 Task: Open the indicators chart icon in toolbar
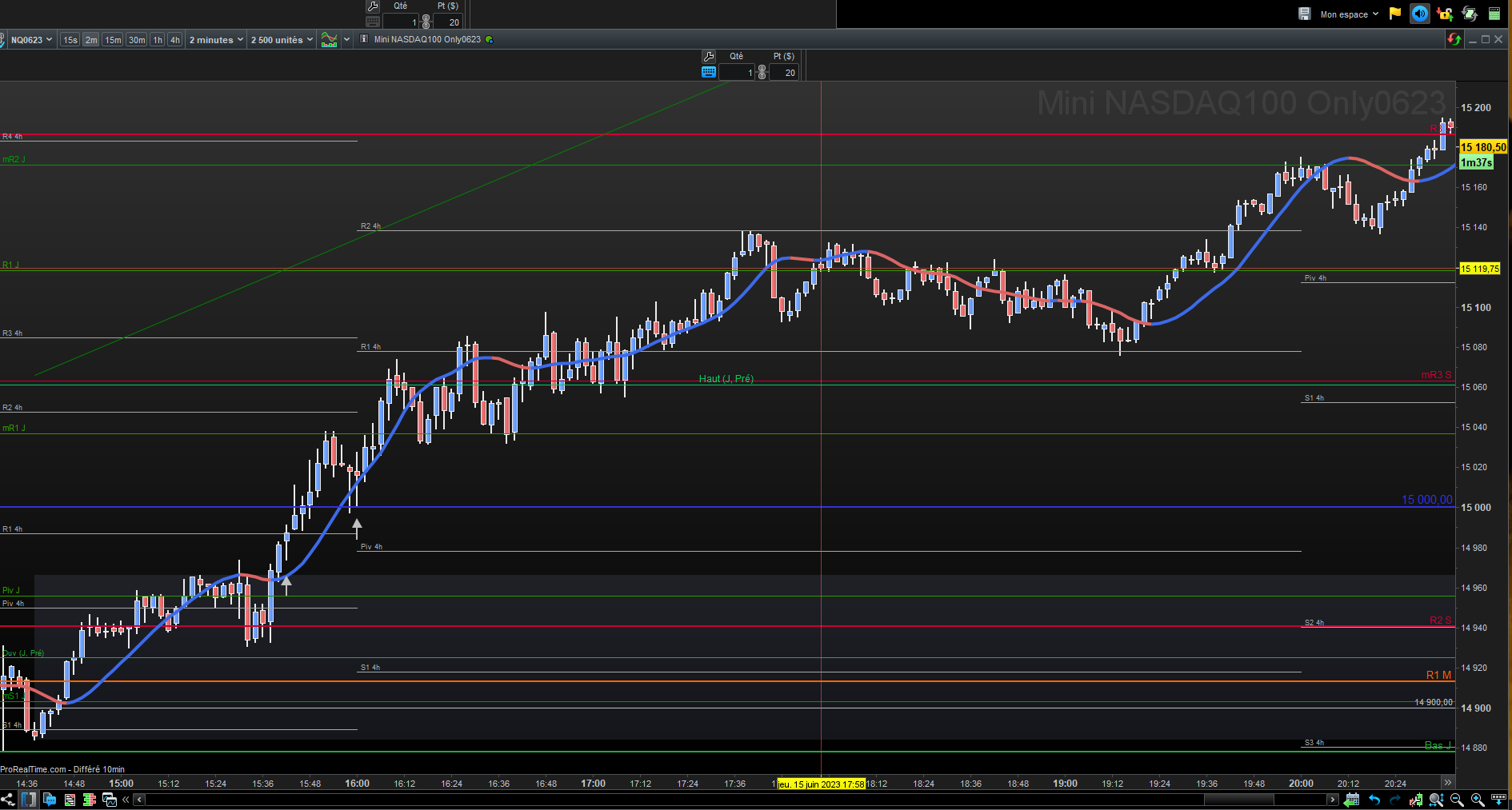point(329,39)
